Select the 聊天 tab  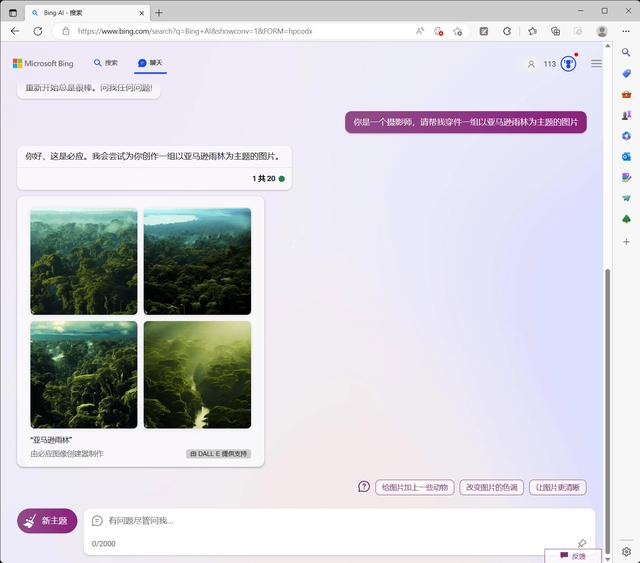point(150,63)
